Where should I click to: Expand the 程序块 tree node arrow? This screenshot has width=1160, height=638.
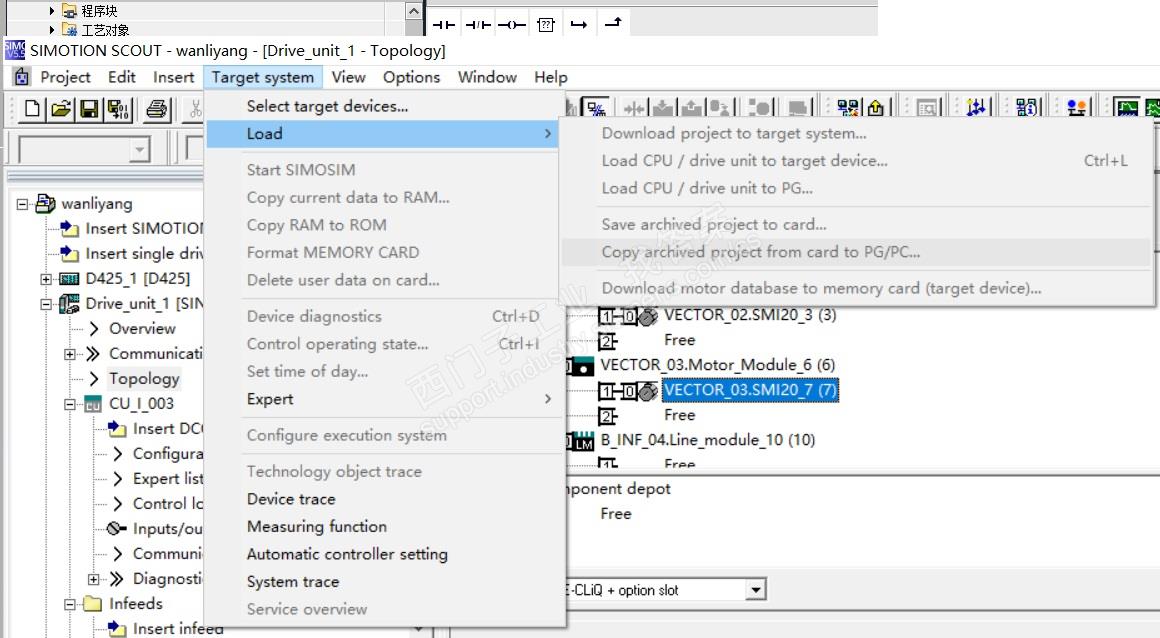click(51, 11)
